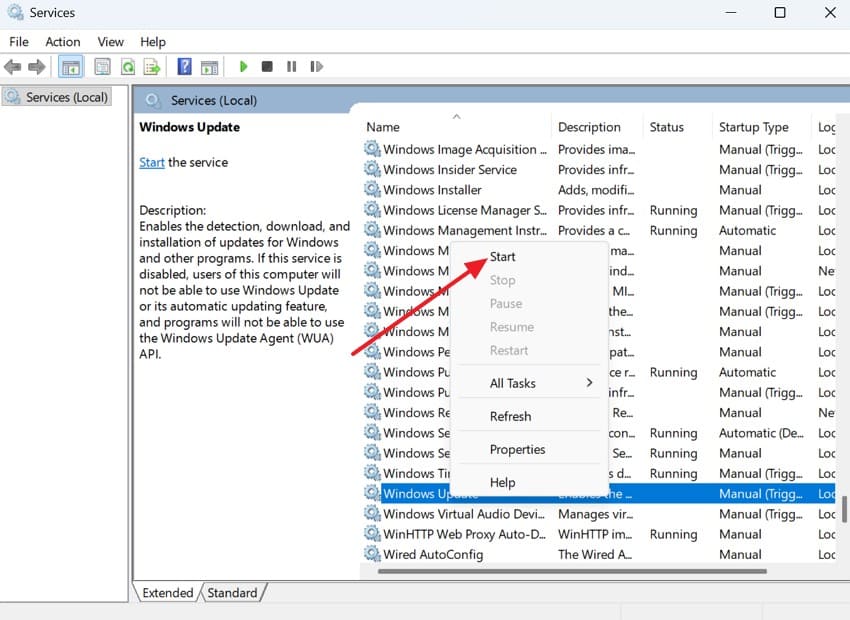Viewport: 850px width, 620px height.
Task: Expand All Tasks submenu in context menu
Action: tap(529, 383)
